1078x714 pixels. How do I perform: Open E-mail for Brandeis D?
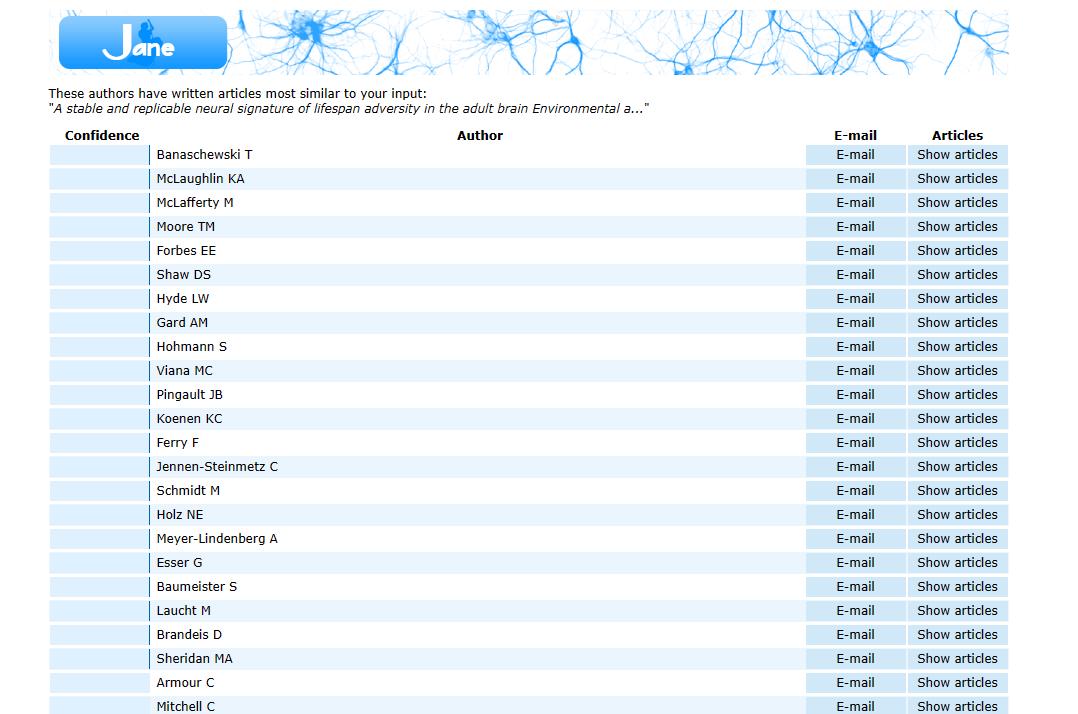[855, 635]
